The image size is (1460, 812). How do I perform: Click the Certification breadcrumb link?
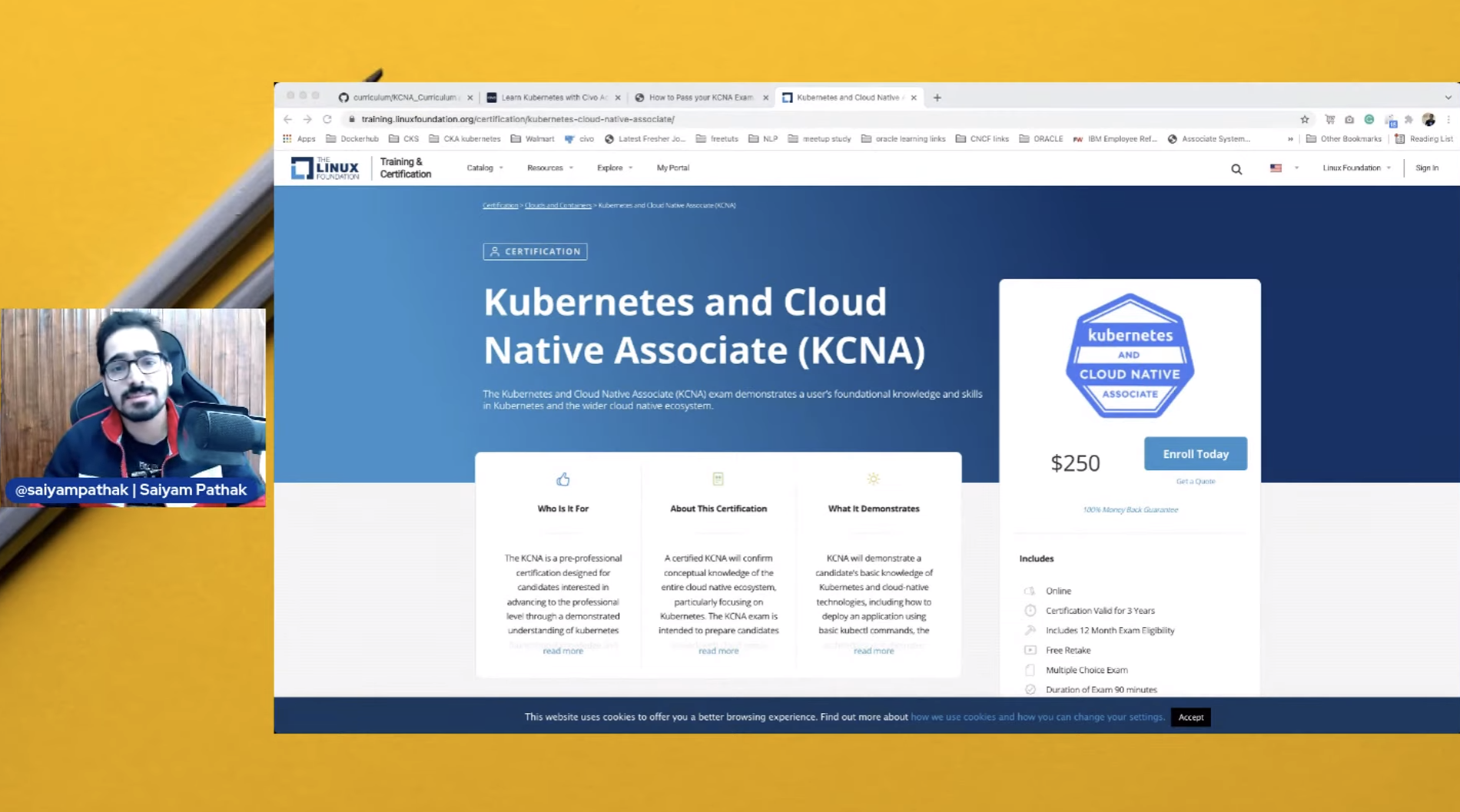500,205
